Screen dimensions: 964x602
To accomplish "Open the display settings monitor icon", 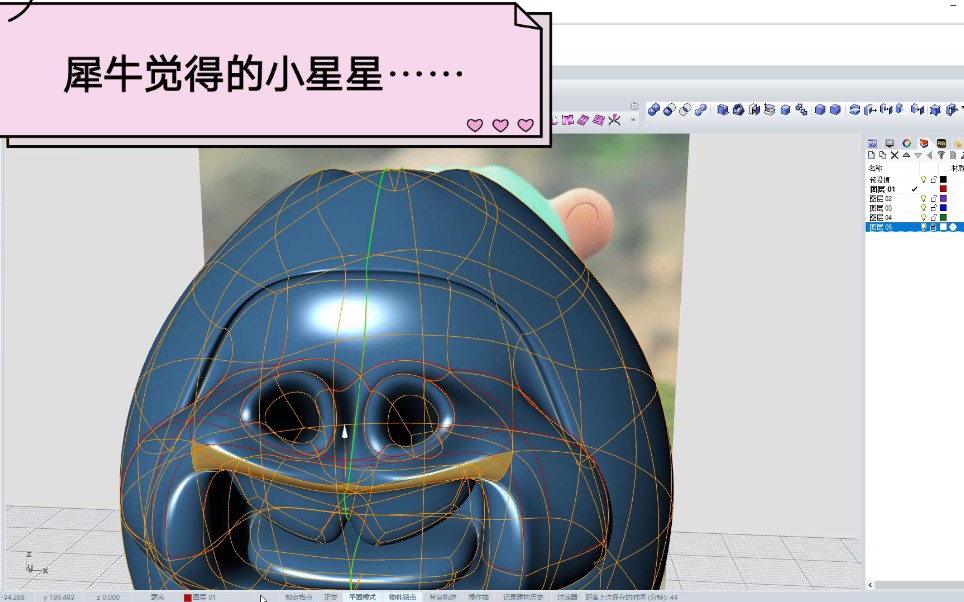I will [x=889, y=143].
